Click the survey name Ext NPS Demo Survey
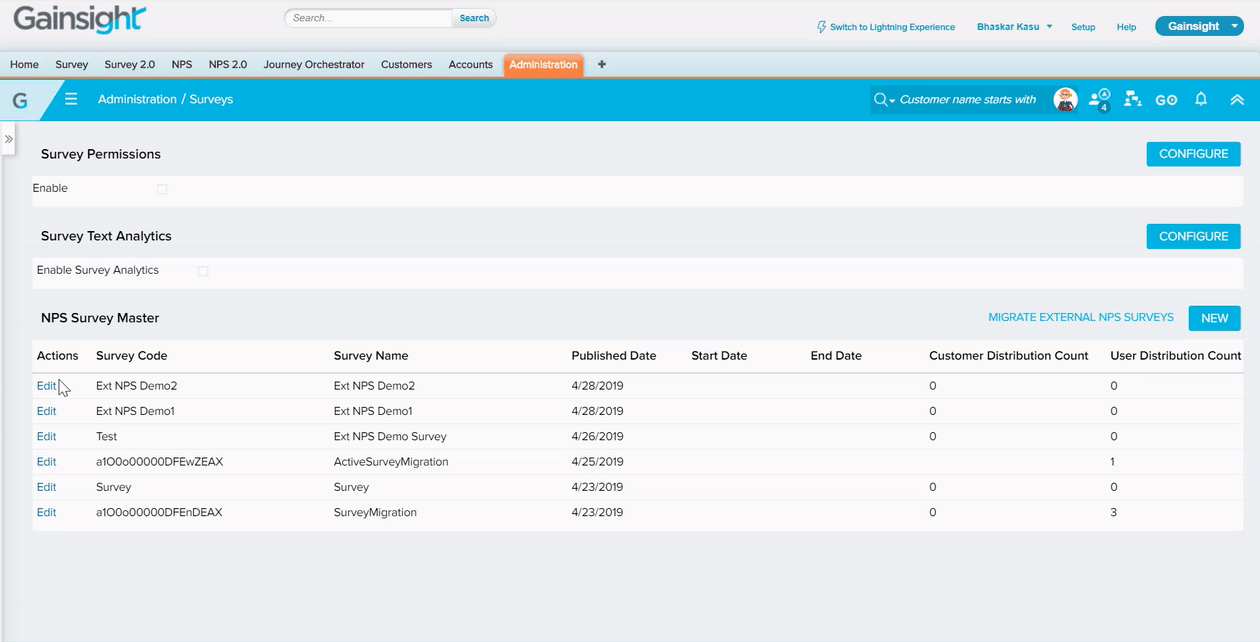The image size is (1260, 642). [390, 436]
